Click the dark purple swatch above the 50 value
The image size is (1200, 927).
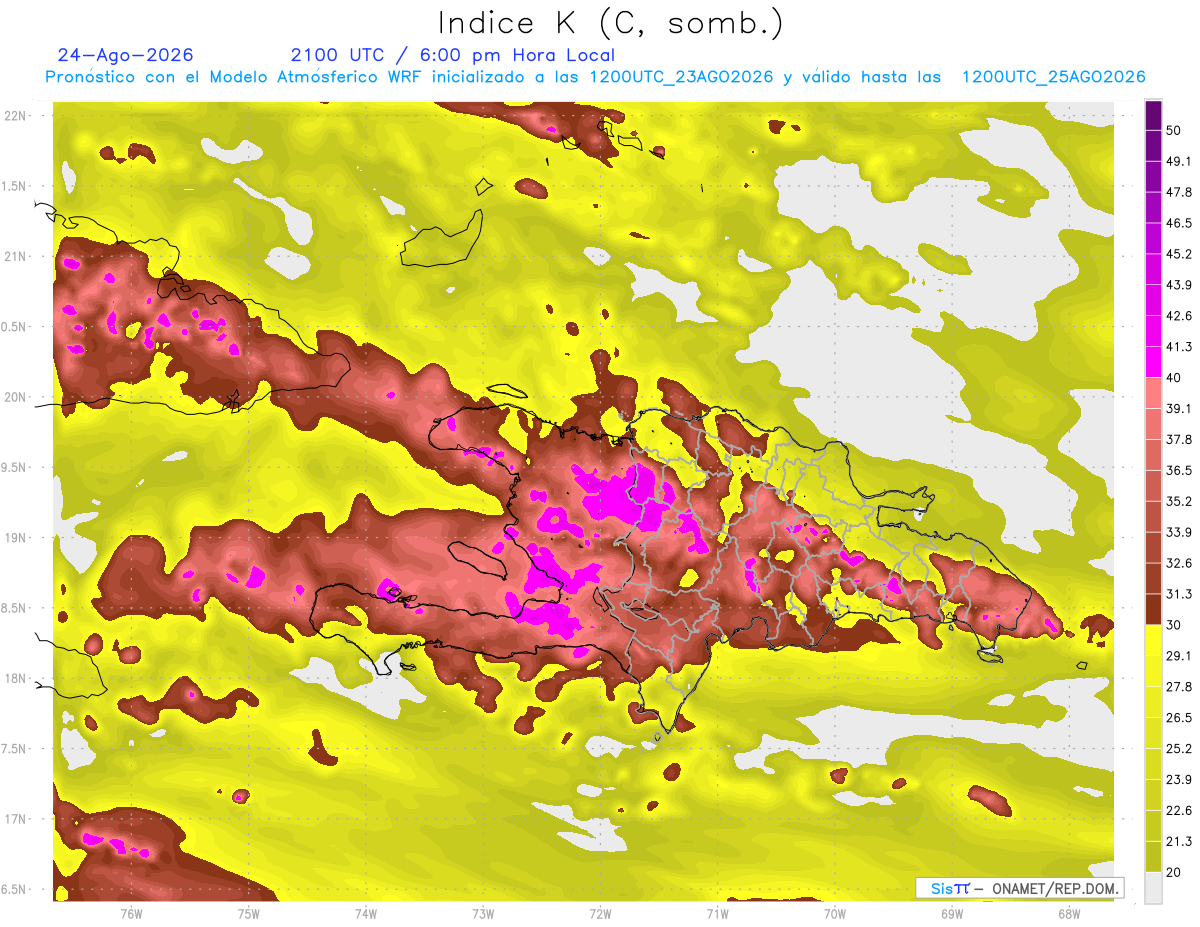pos(1153,115)
